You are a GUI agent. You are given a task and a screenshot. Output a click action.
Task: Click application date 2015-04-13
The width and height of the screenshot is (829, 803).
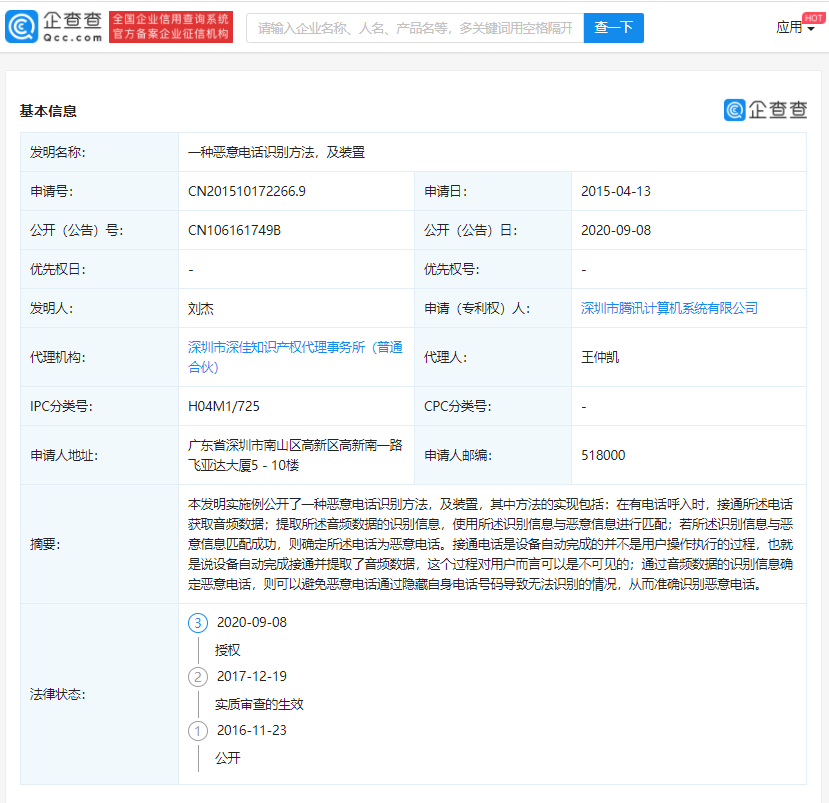click(x=615, y=191)
